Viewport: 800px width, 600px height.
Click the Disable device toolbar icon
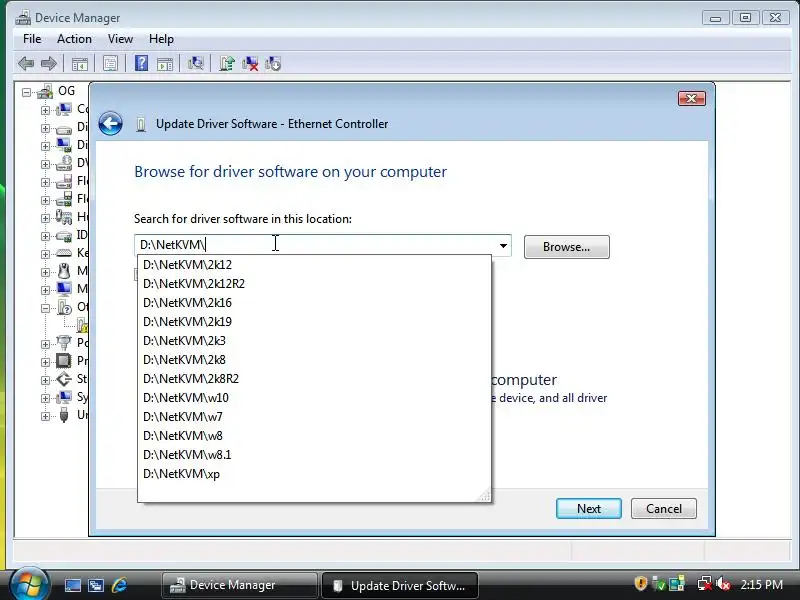click(273, 64)
